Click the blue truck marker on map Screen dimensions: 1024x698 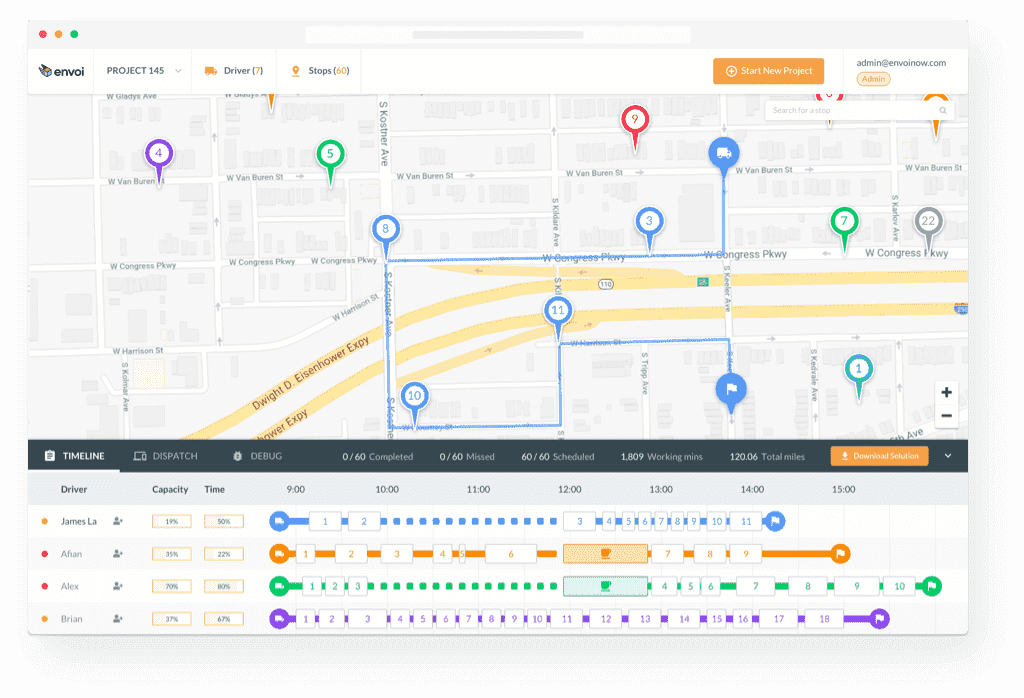[724, 153]
